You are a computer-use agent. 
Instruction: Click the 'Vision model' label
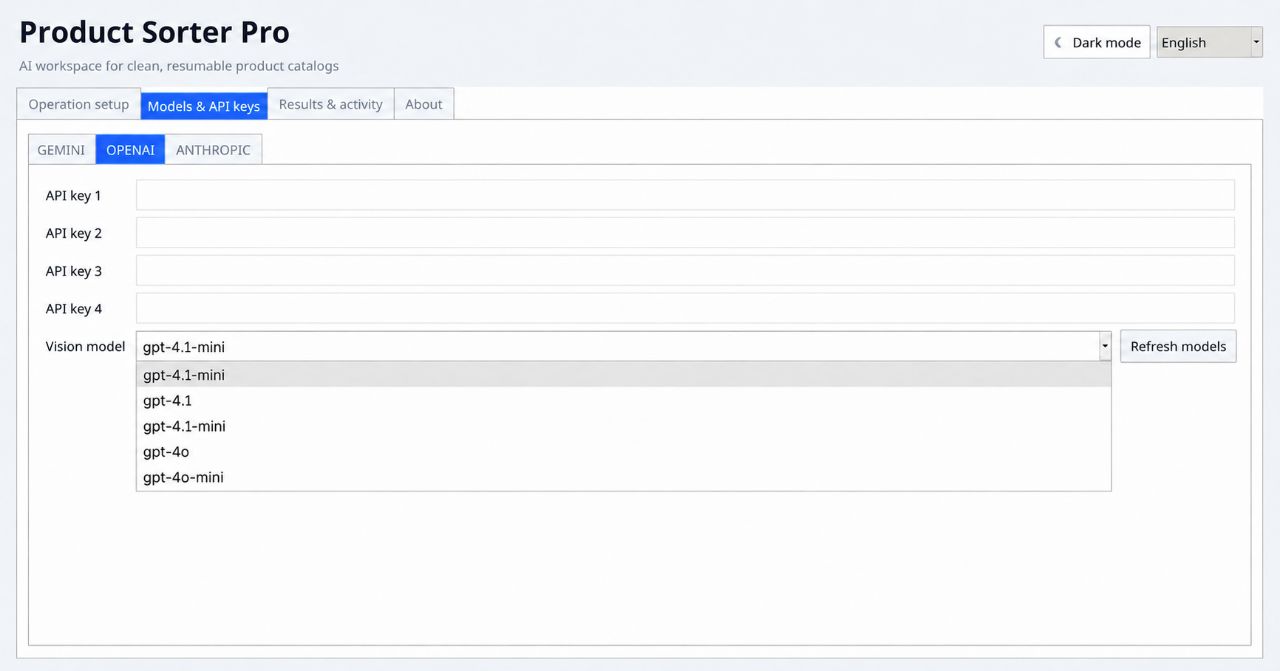click(x=85, y=346)
